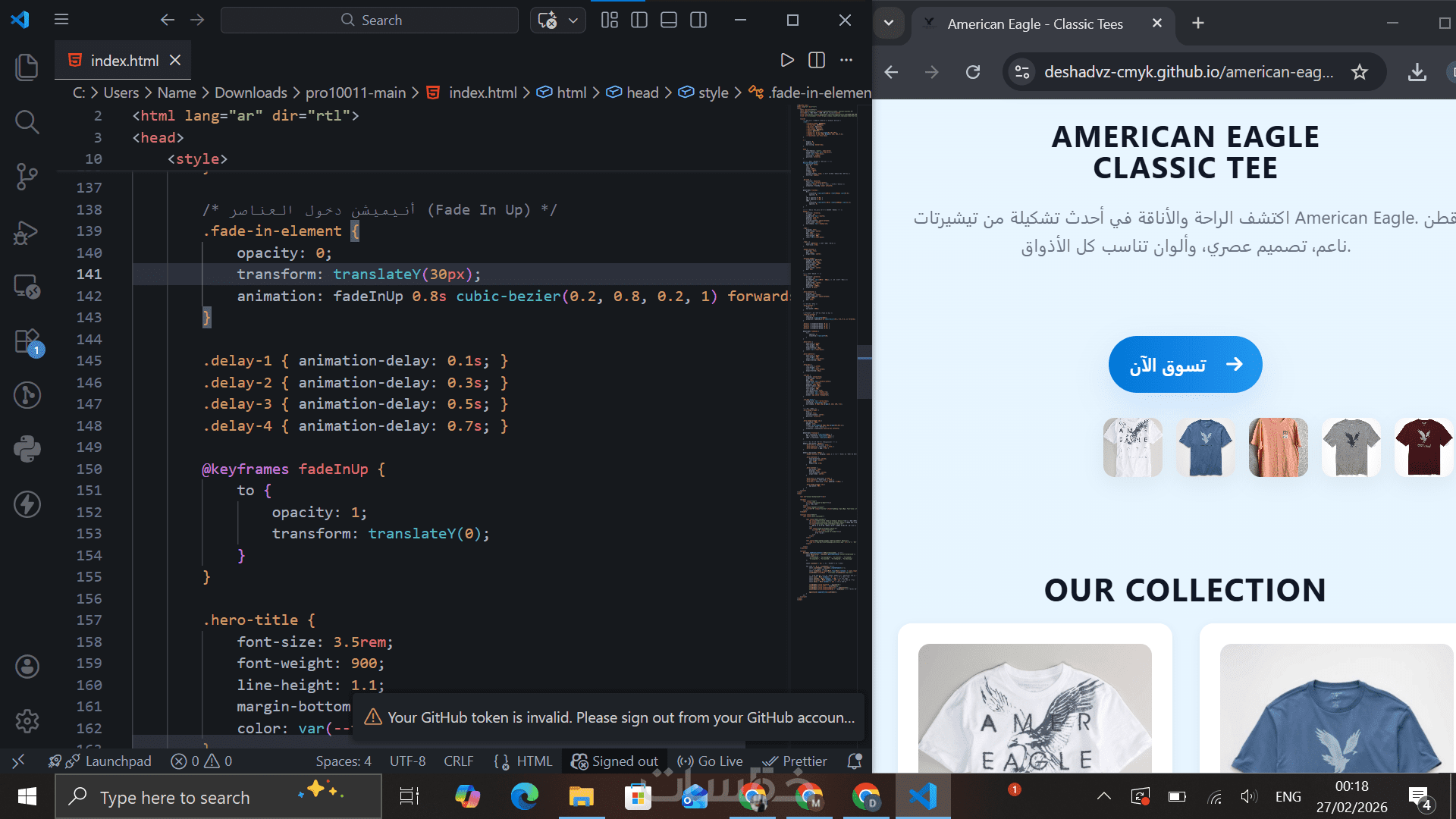The width and height of the screenshot is (1456, 819).
Task: Open the browser tab search dropdown
Action: pos(889,23)
